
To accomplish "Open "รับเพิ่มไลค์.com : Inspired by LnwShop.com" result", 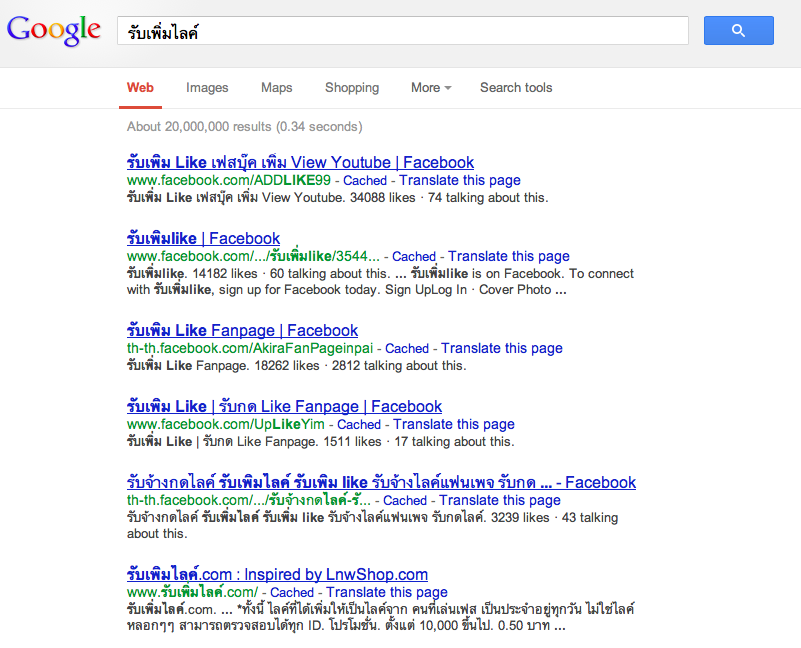I will click(x=277, y=575).
